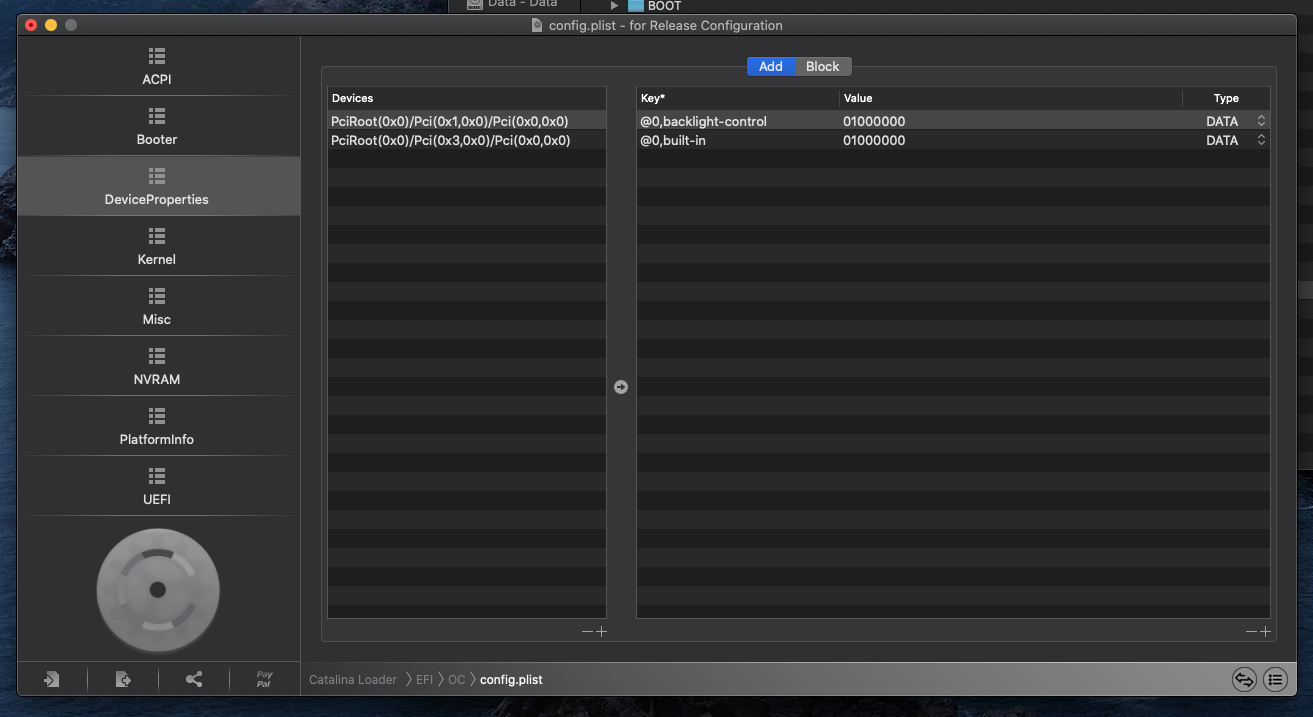Open the Misc section
The height and width of the screenshot is (717, 1313).
pos(158,306)
